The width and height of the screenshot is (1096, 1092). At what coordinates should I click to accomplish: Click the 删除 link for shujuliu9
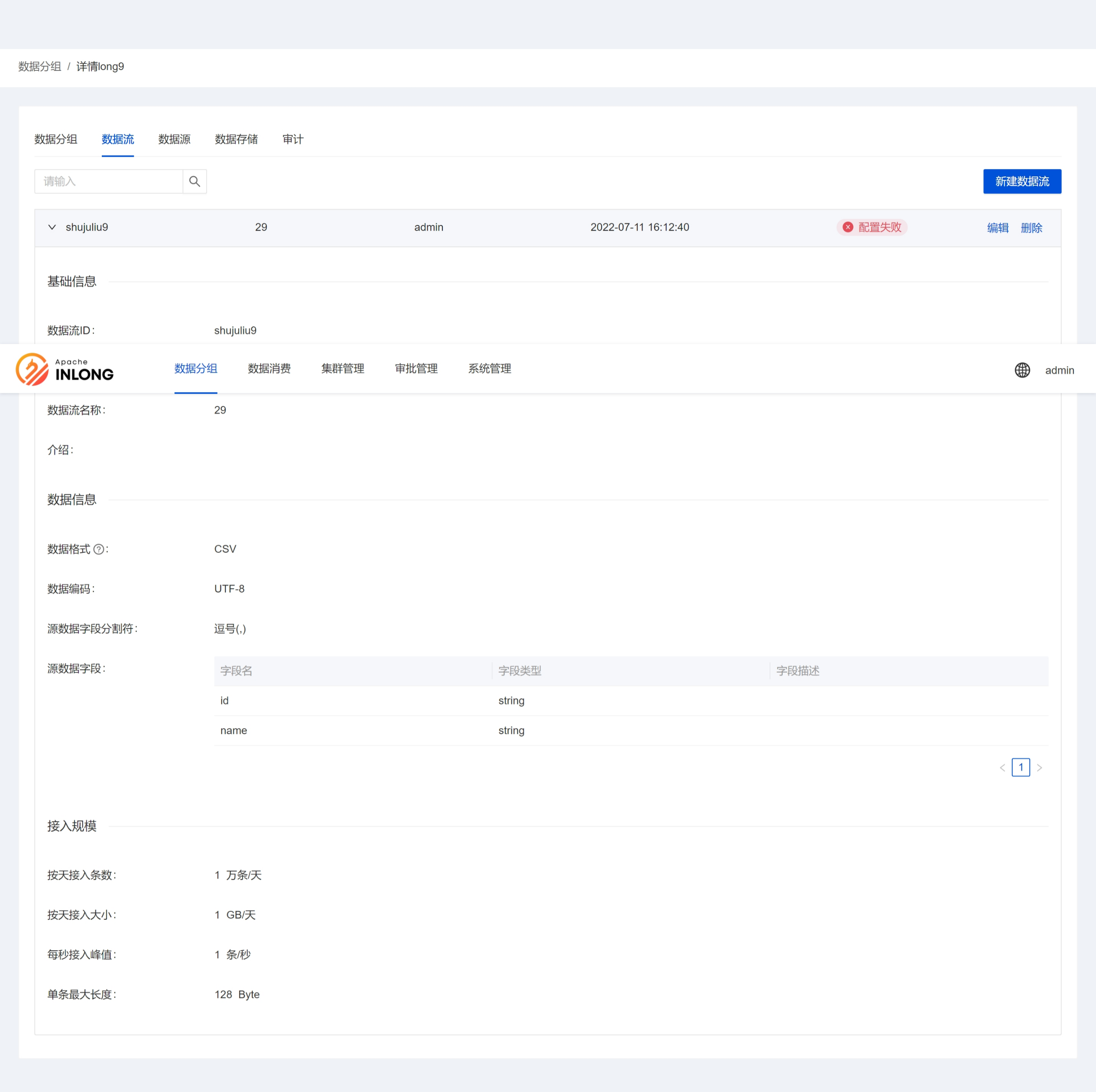[1031, 227]
